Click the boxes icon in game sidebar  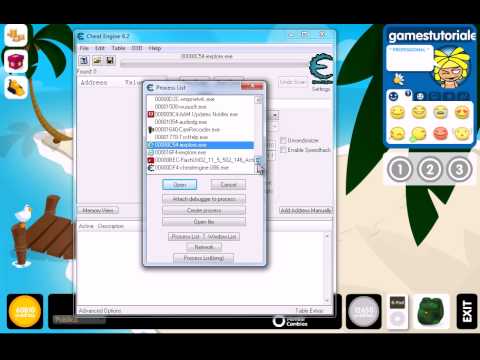pyautogui.click(x=16, y=35)
